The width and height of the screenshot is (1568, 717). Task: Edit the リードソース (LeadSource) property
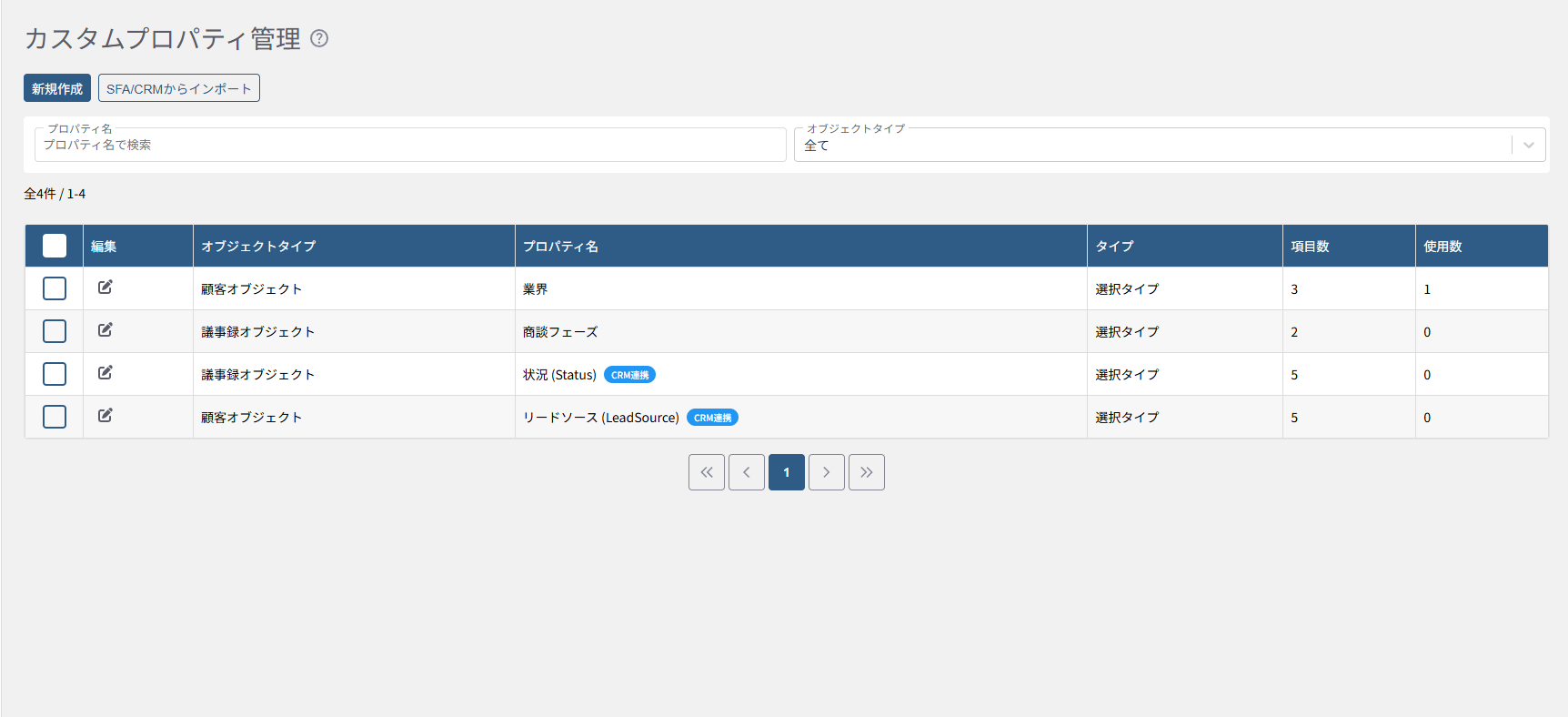[x=106, y=416]
